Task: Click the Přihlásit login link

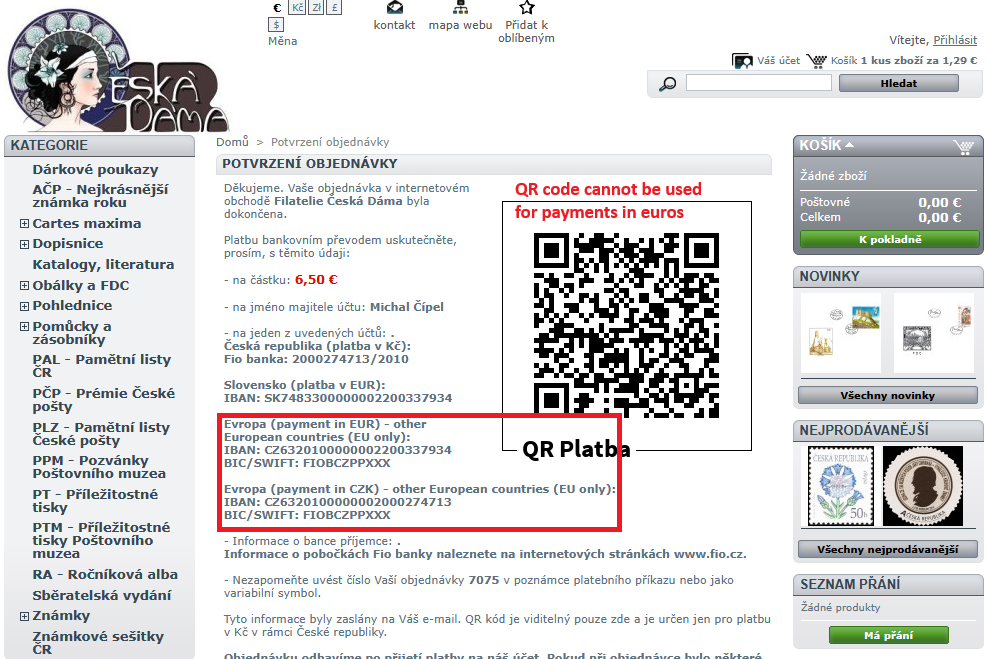Action: pos(954,40)
